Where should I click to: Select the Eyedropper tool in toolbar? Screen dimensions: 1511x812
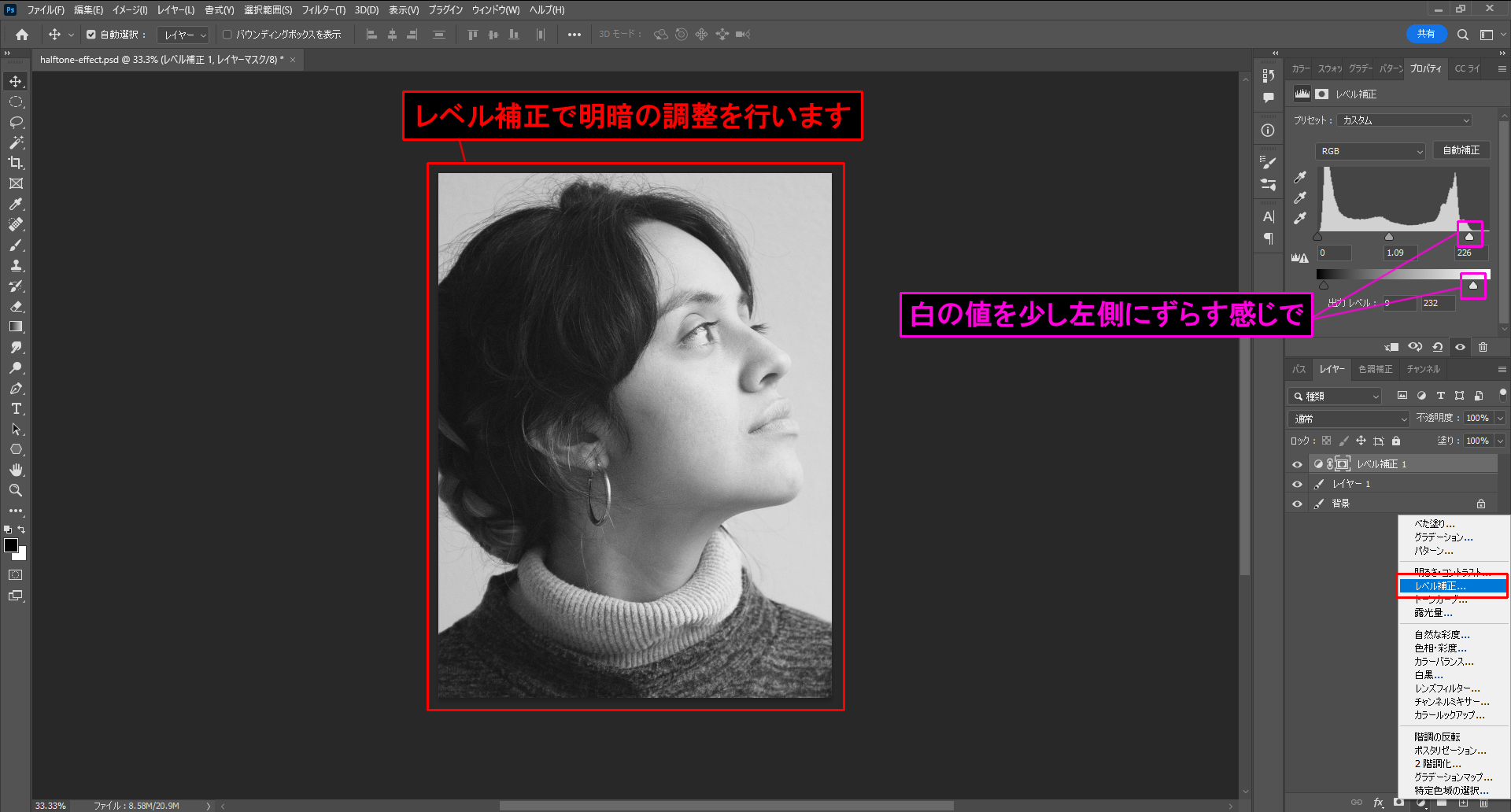16,204
